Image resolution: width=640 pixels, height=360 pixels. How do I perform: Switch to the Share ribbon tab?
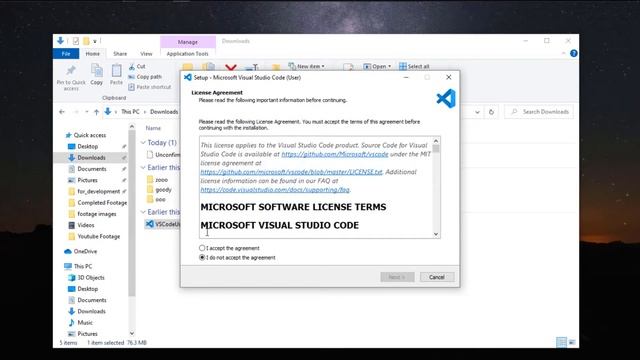coord(120,53)
